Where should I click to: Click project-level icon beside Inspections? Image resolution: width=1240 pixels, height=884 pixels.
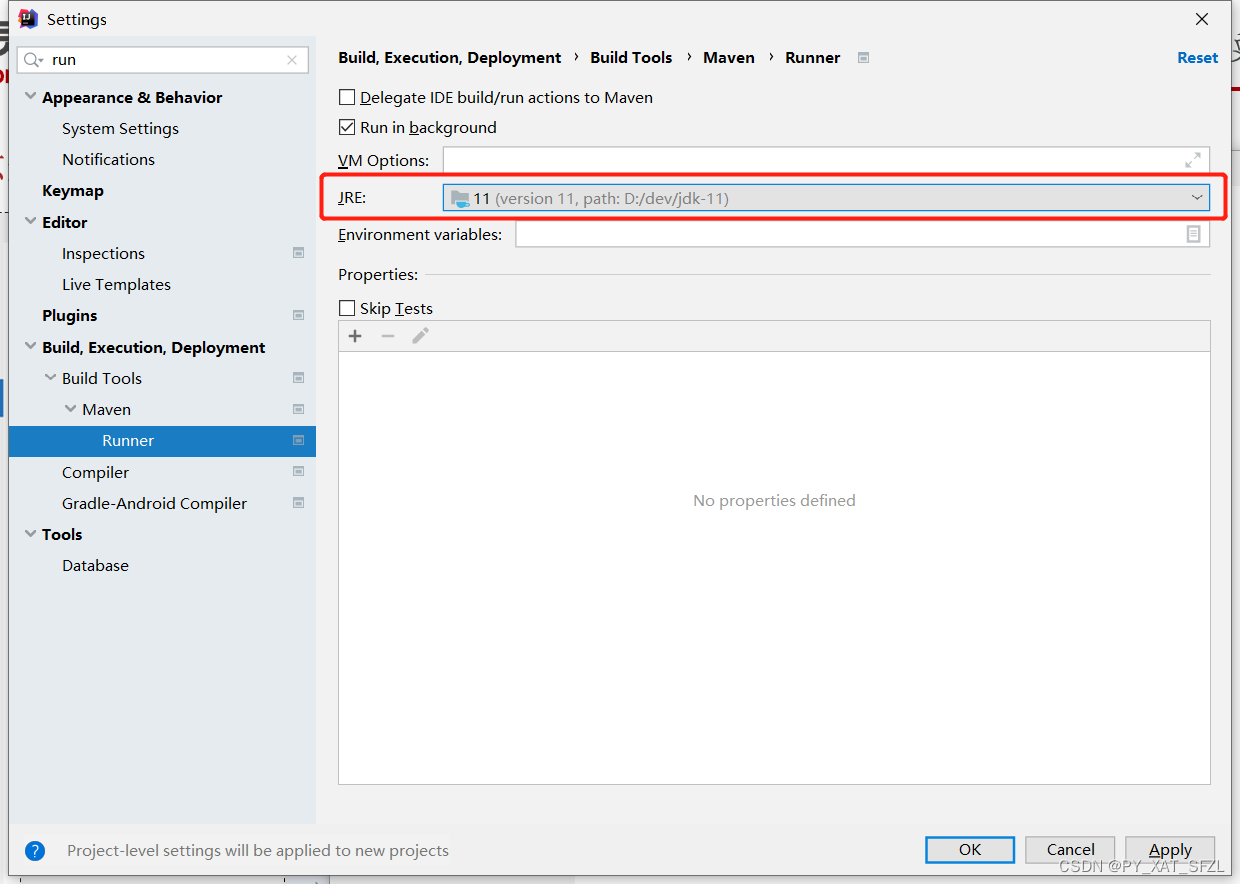point(298,253)
